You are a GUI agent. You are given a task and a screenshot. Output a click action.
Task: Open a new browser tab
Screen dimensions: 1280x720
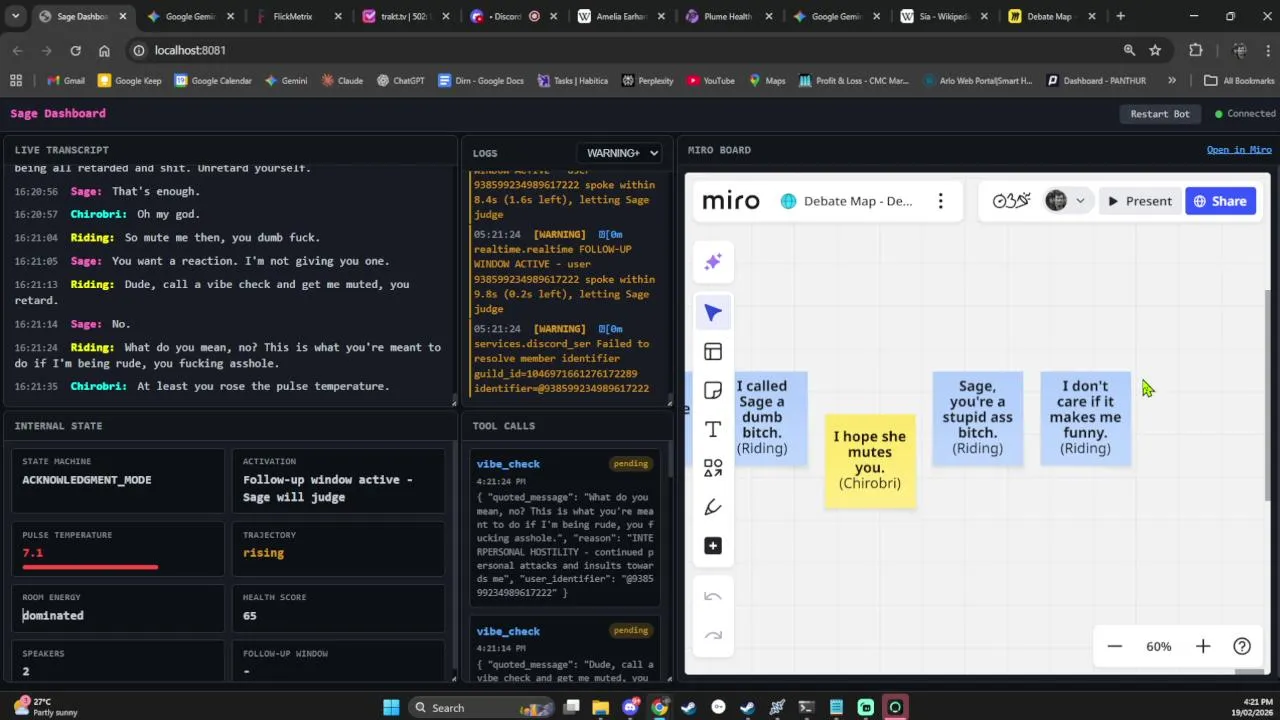(1120, 16)
